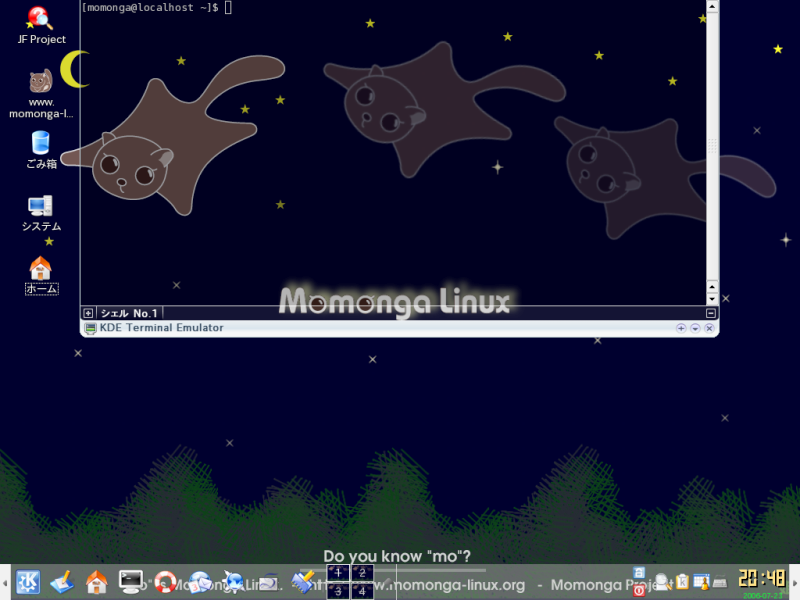
Task: Close the KDE Terminal Emulator window
Action: [709, 328]
